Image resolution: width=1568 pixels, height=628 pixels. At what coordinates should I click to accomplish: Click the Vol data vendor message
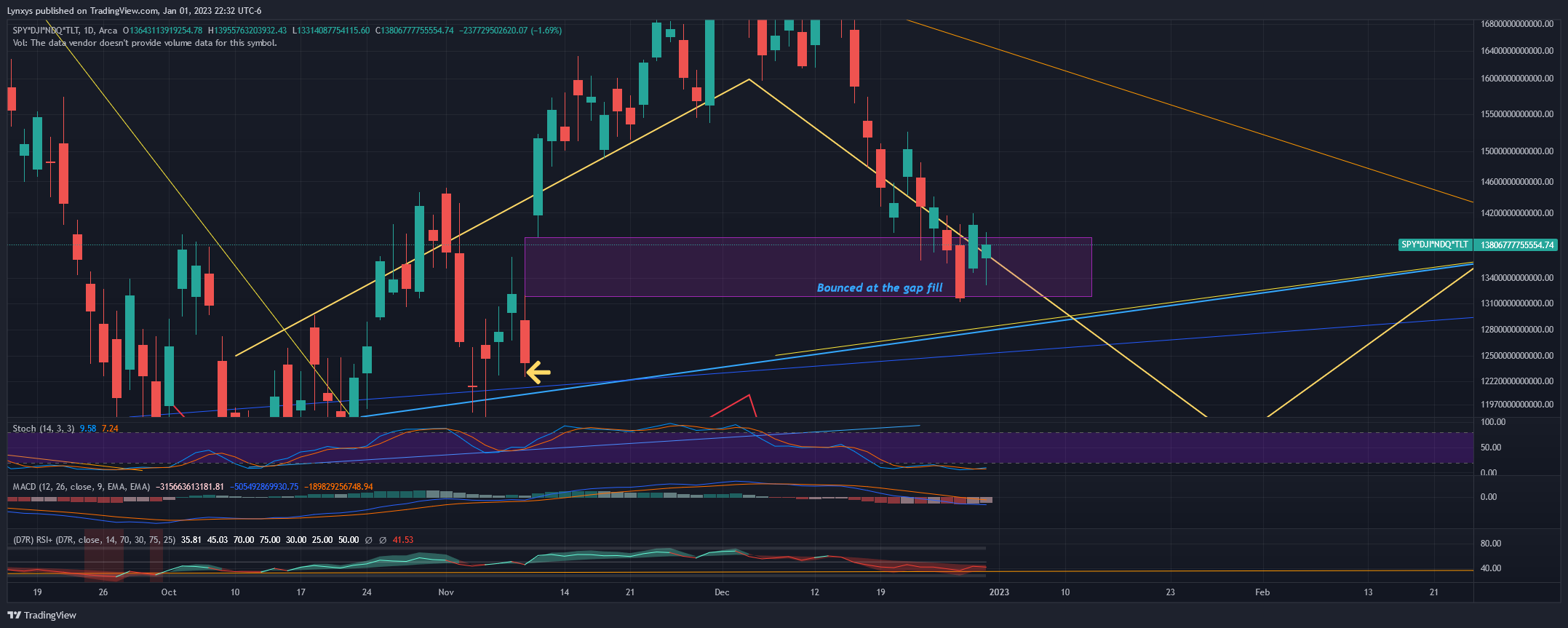145,43
